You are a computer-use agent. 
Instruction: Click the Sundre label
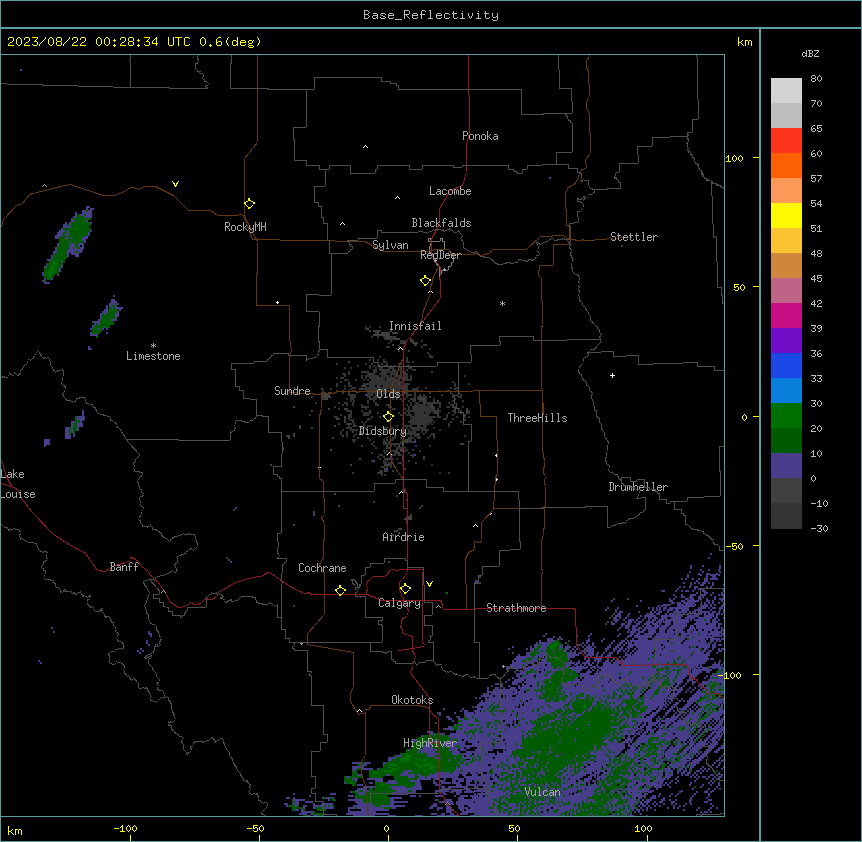pyautogui.click(x=292, y=391)
